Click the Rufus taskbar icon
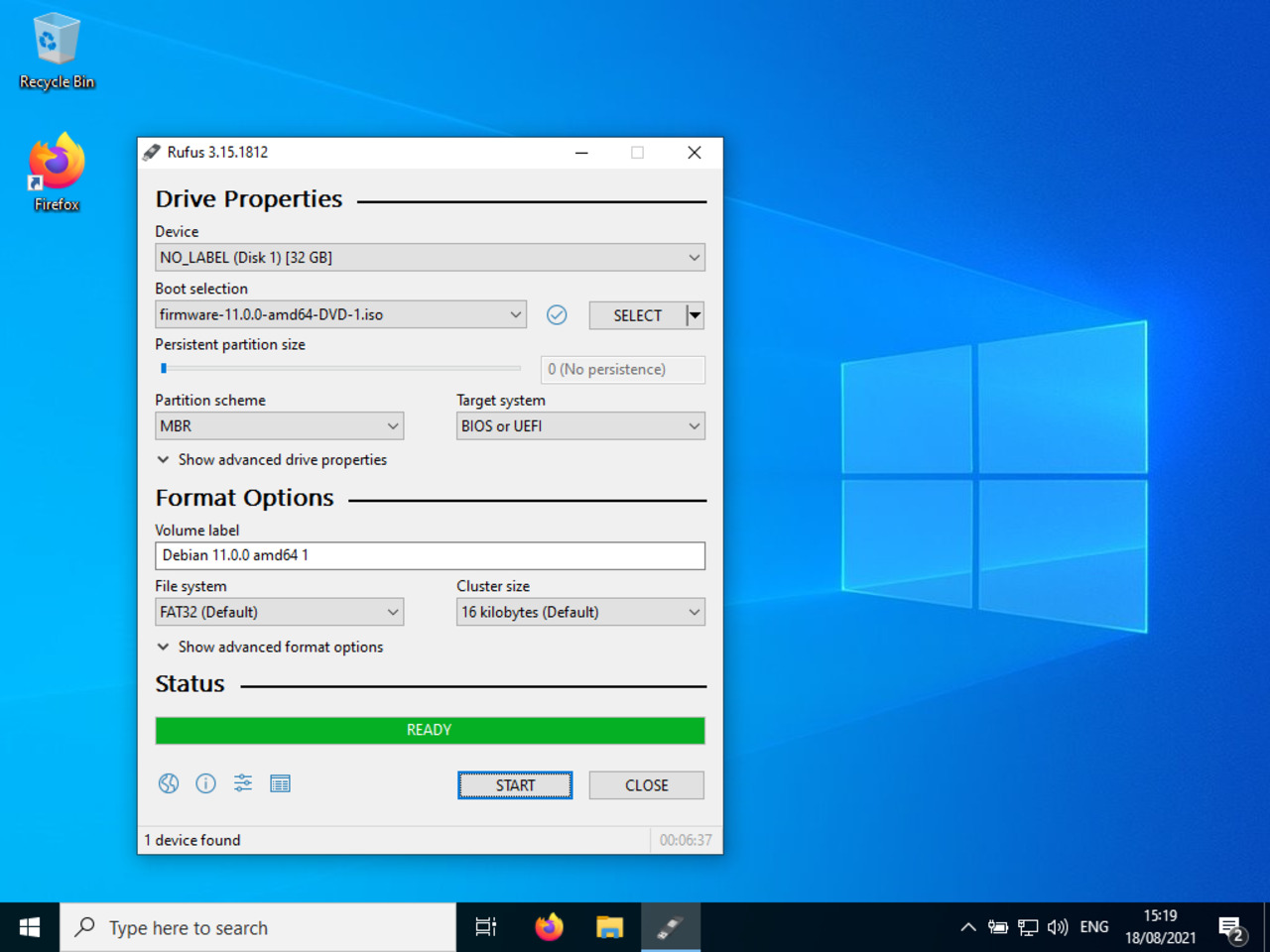 pos(671,927)
